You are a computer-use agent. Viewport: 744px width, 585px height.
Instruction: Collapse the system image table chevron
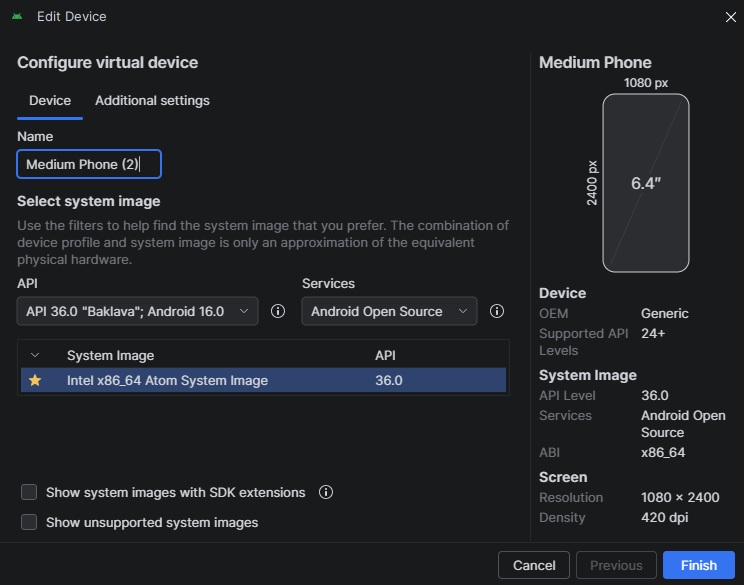(35, 355)
